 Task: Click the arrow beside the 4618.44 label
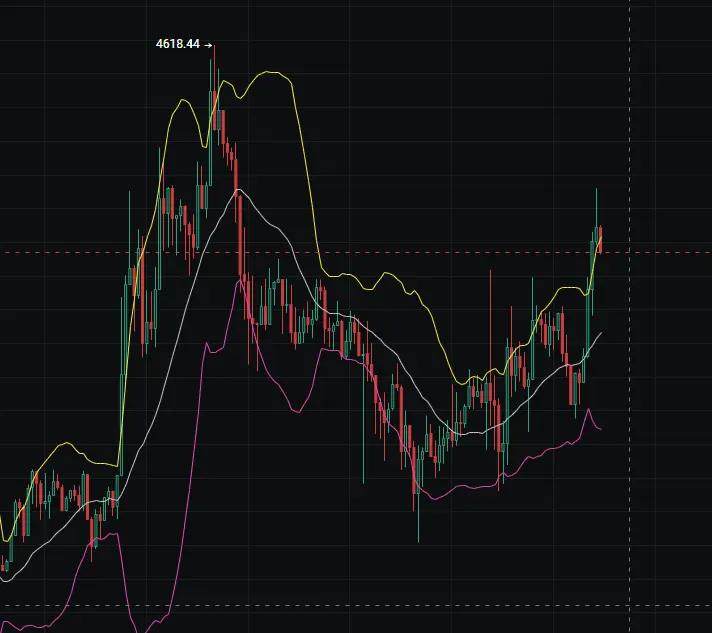(208, 45)
